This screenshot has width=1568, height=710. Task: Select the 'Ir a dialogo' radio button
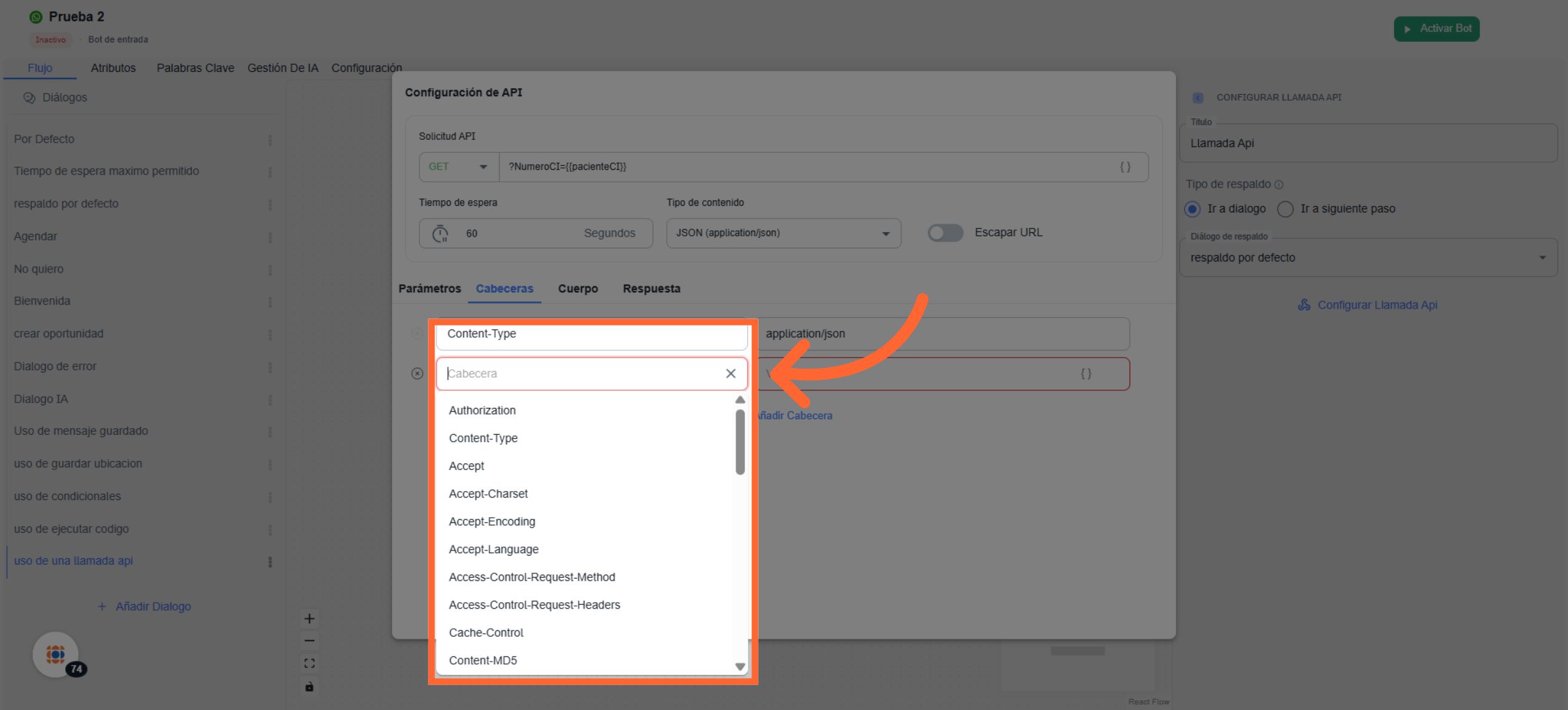pyautogui.click(x=1192, y=209)
